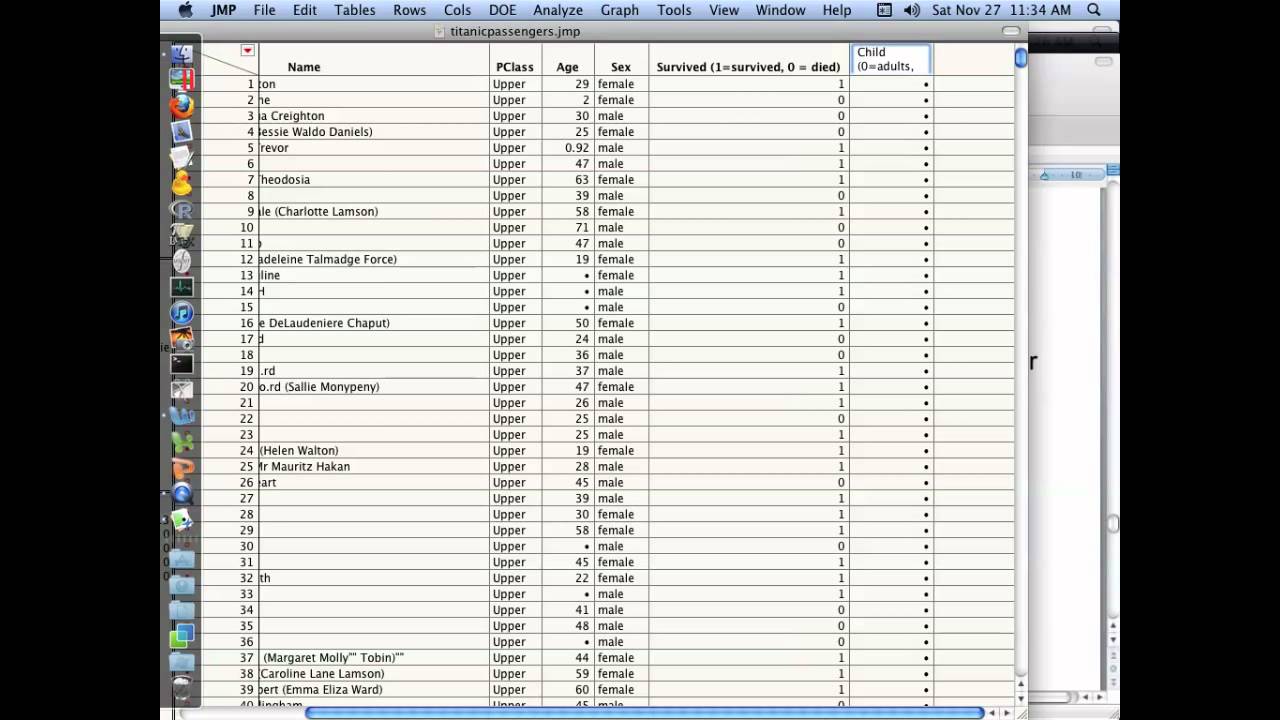Image resolution: width=1280 pixels, height=720 pixels.
Task: Open the red triangle table menu
Action: tap(247, 50)
